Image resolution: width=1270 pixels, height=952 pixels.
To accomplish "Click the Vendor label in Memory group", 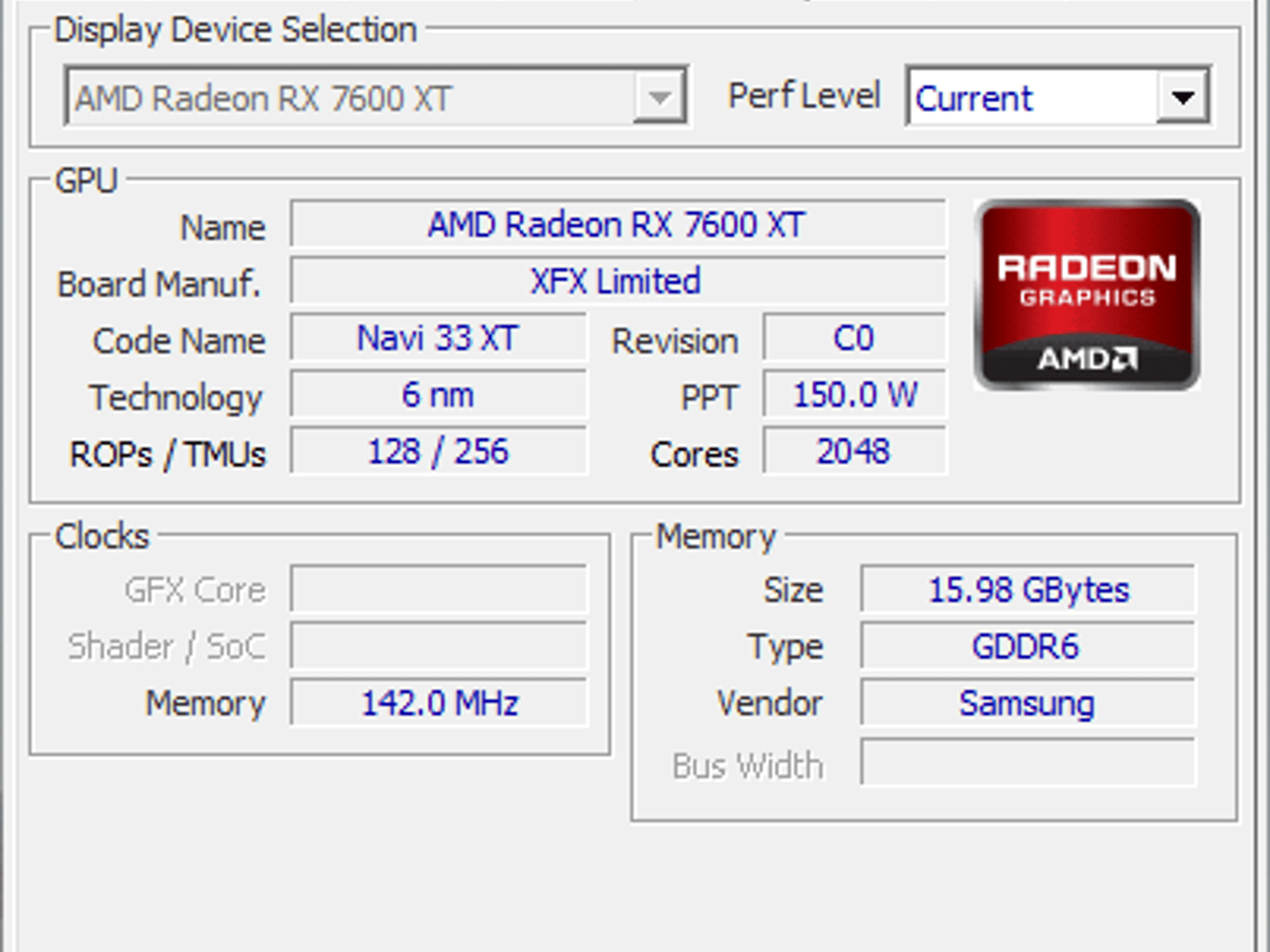I will pos(770,703).
